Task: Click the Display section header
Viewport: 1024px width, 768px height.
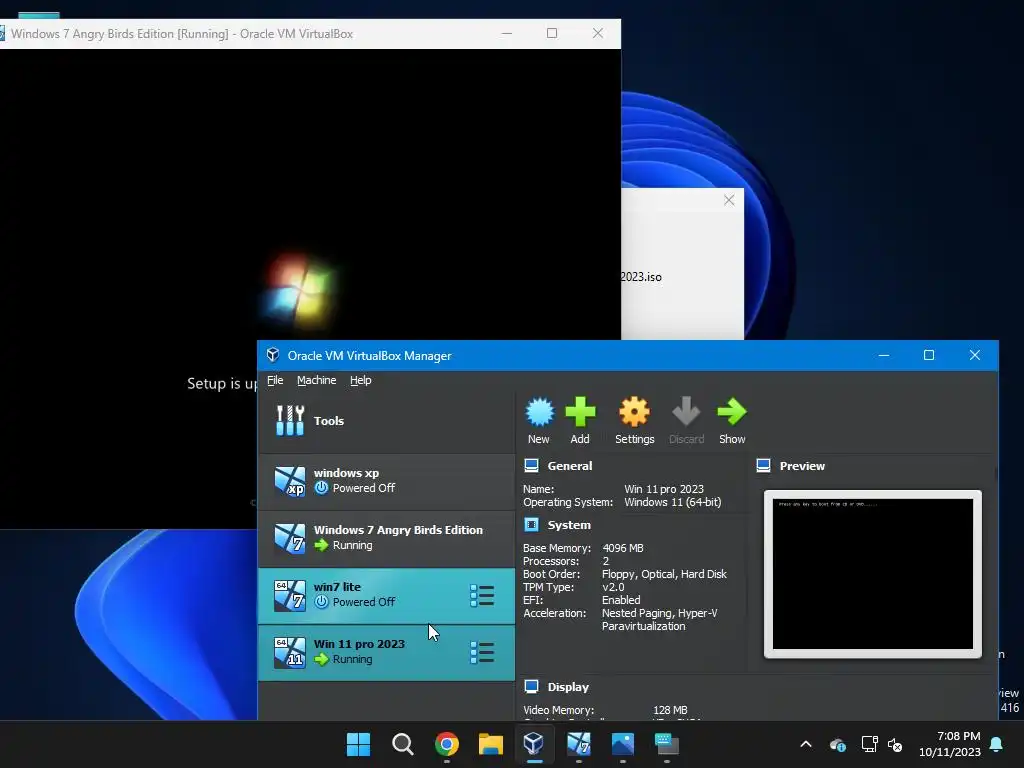Action: pos(568,687)
